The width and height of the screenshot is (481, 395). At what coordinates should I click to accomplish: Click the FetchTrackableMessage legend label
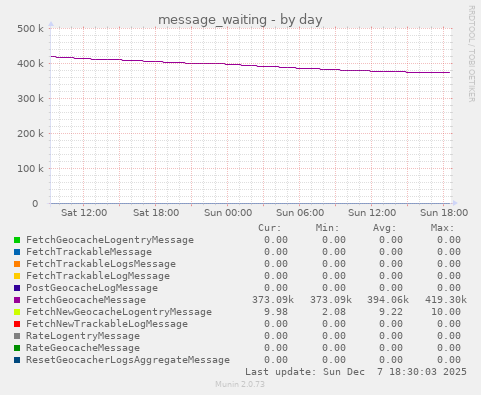89,252
